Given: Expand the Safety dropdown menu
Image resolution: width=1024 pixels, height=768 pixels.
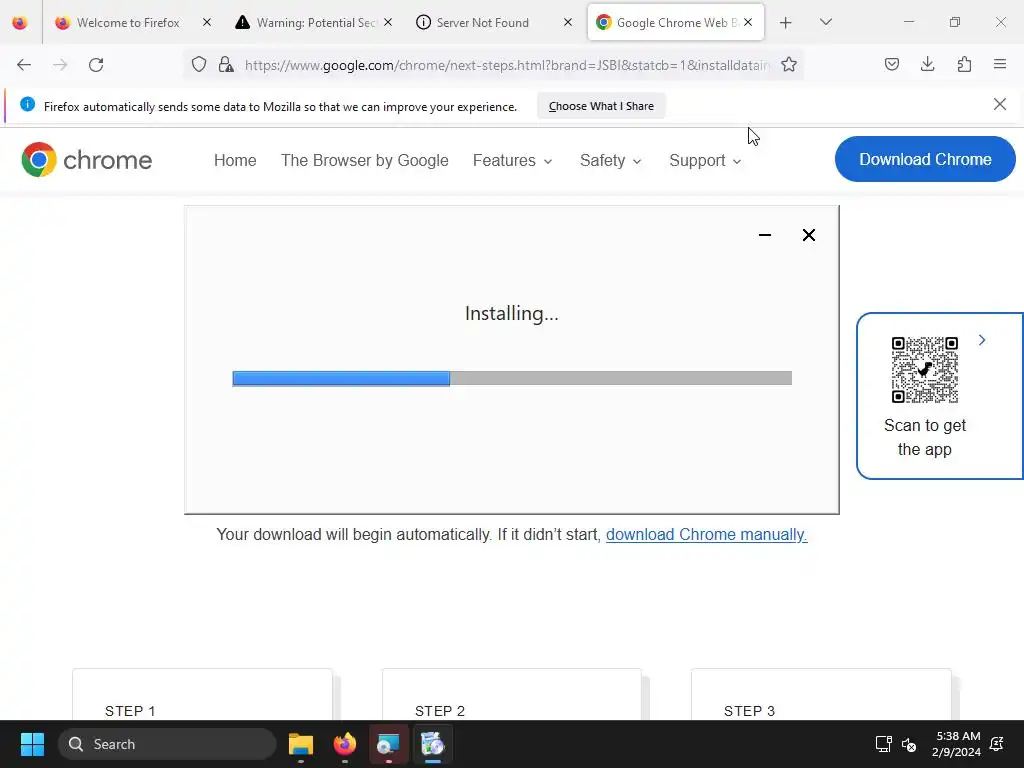Looking at the screenshot, I should 611,161.
